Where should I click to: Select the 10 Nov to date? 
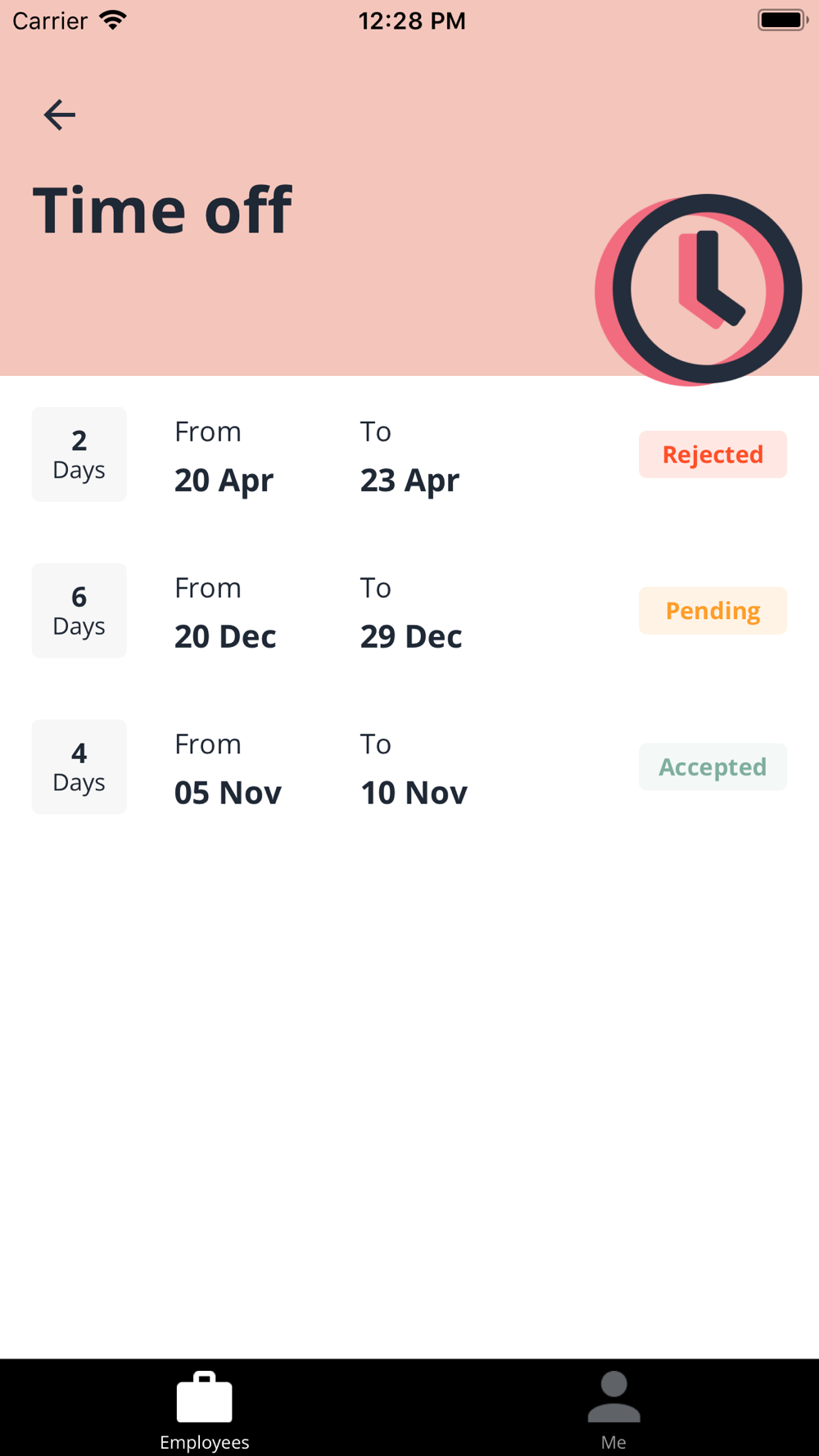(x=414, y=793)
